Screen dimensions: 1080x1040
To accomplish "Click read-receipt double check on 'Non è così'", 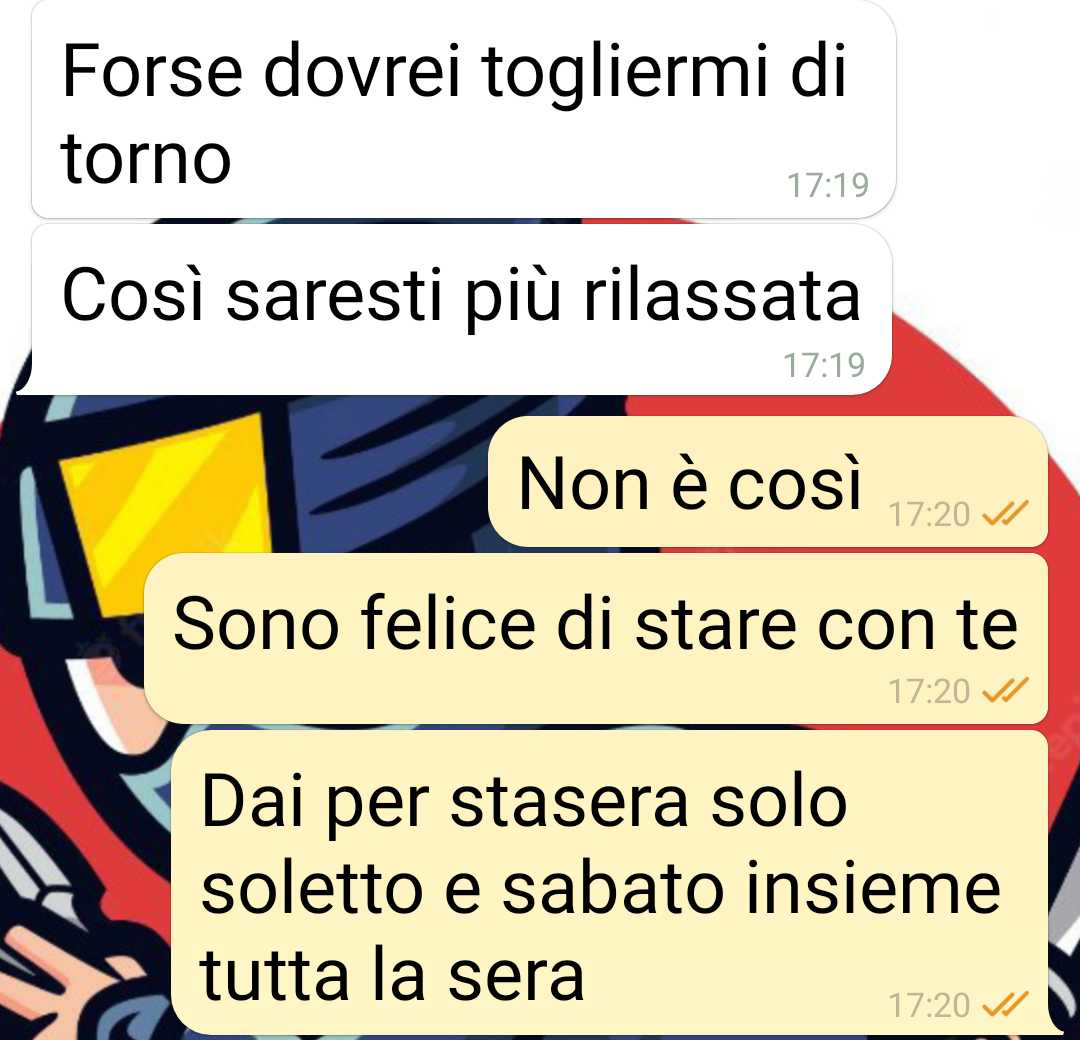I will (1005, 513).
